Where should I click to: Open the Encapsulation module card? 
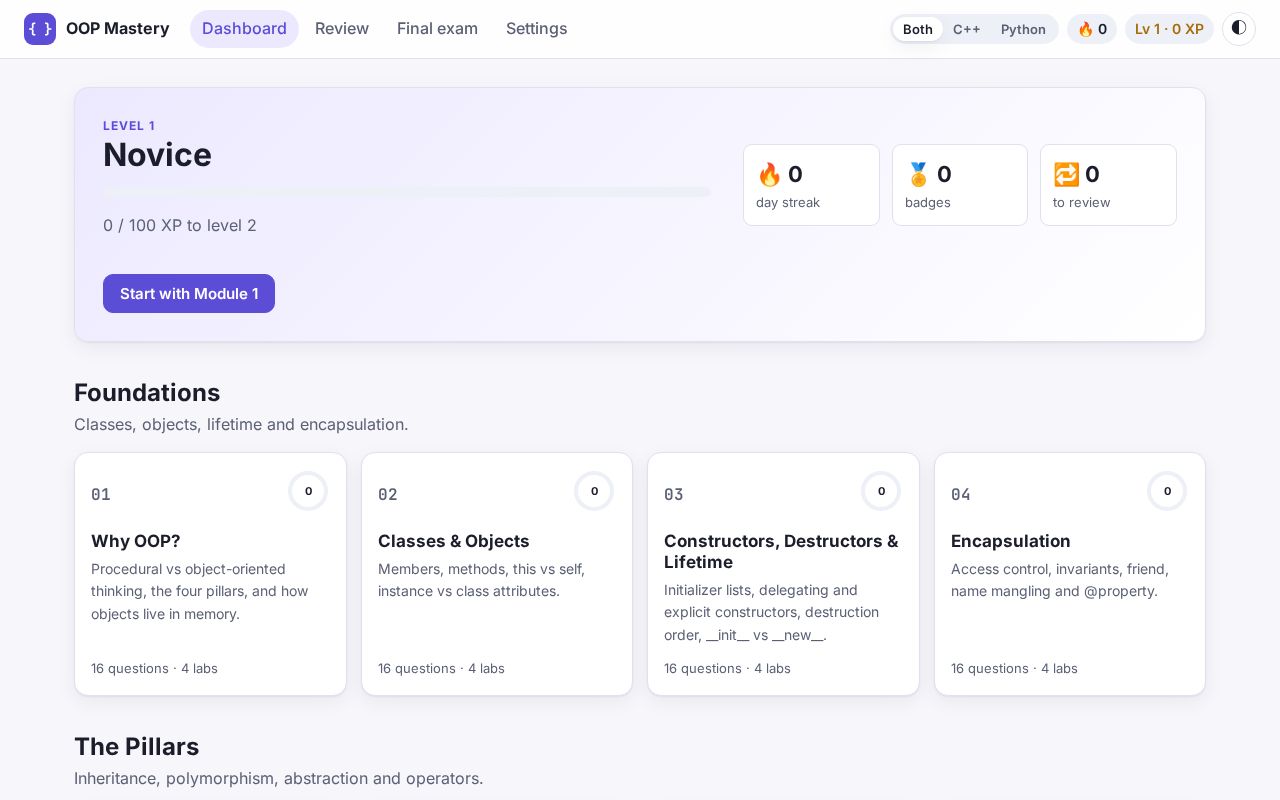(x=1070, y=574)
